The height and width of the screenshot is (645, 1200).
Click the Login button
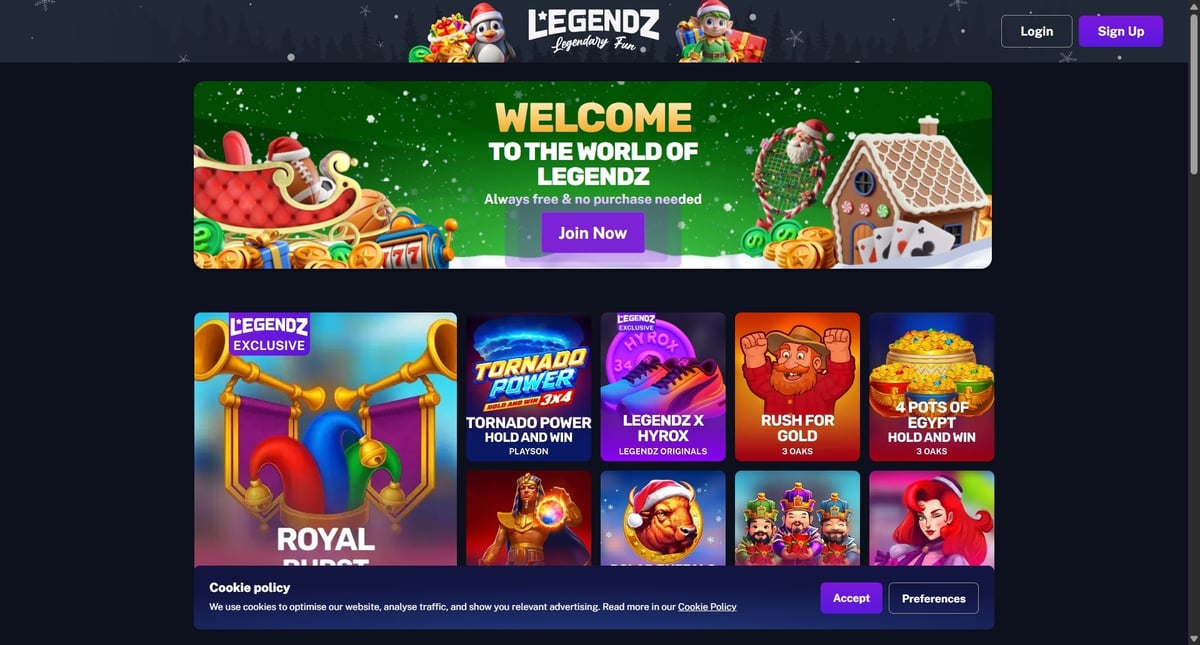point(1036,31)
